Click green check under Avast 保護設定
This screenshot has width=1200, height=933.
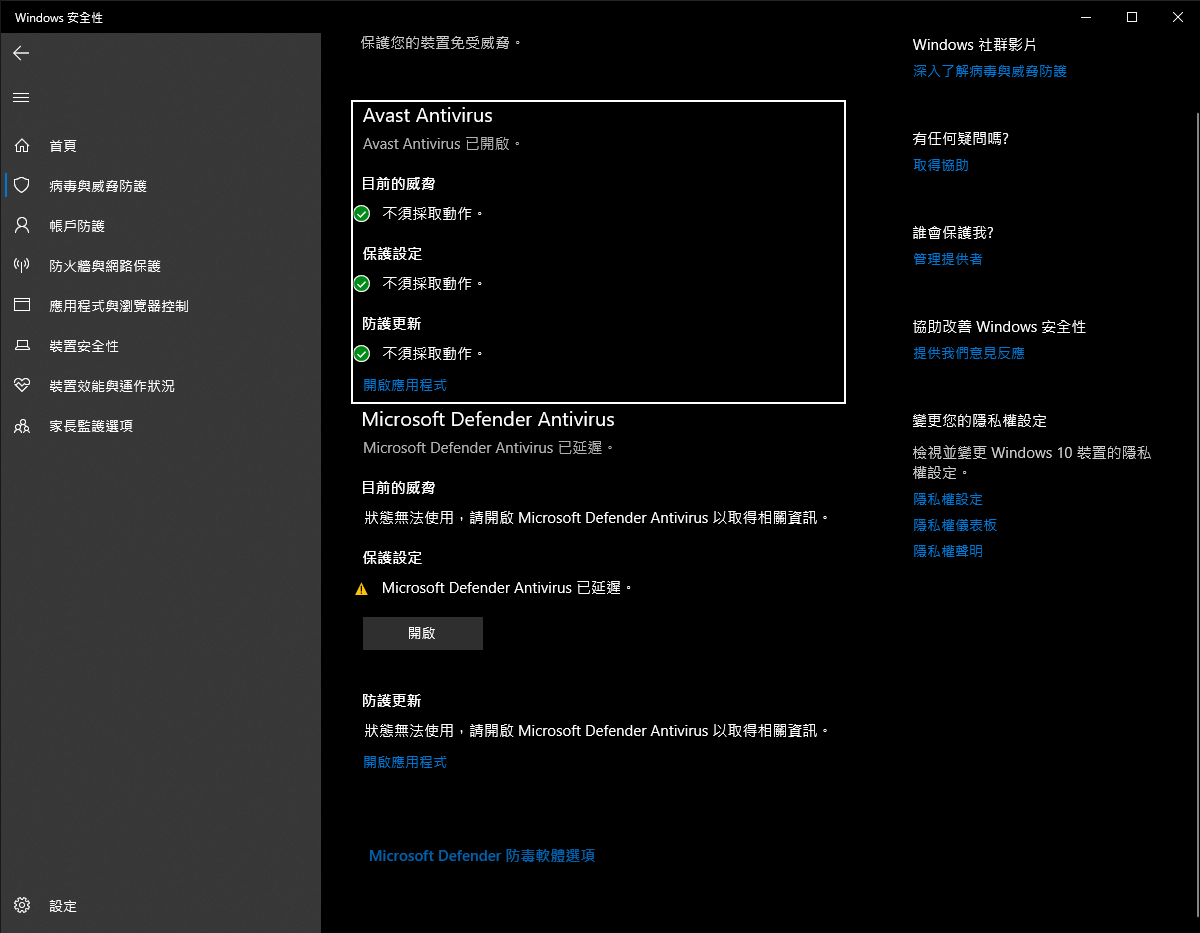(x=362, y=284)
